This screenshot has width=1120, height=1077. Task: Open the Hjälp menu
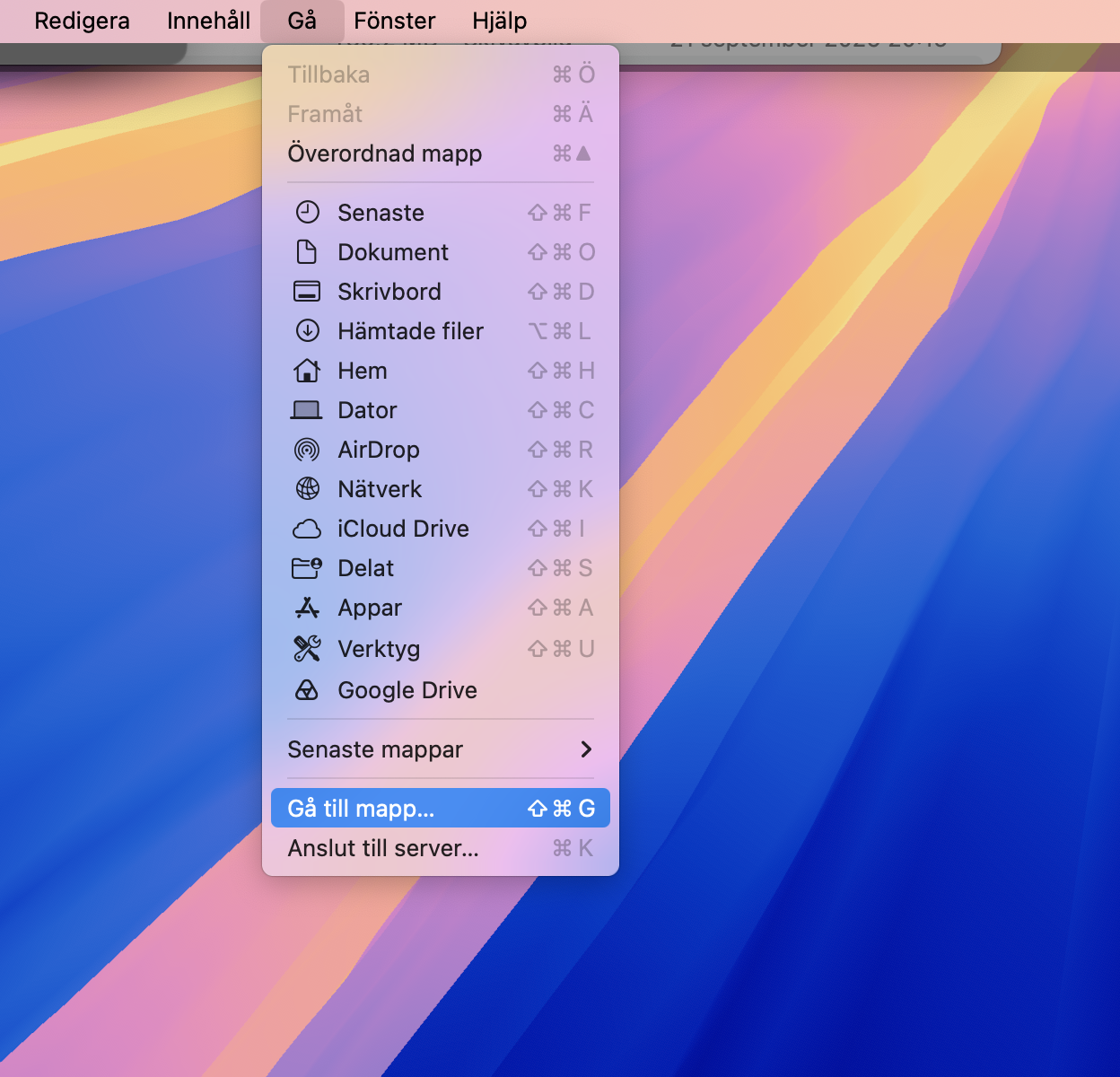(x=500, y=21)
